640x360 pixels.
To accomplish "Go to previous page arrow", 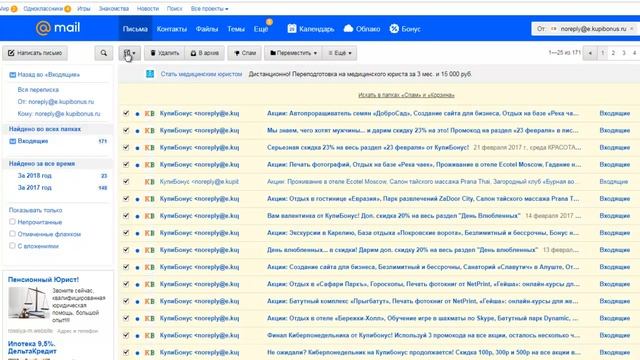I will click(x=590, y=53).
